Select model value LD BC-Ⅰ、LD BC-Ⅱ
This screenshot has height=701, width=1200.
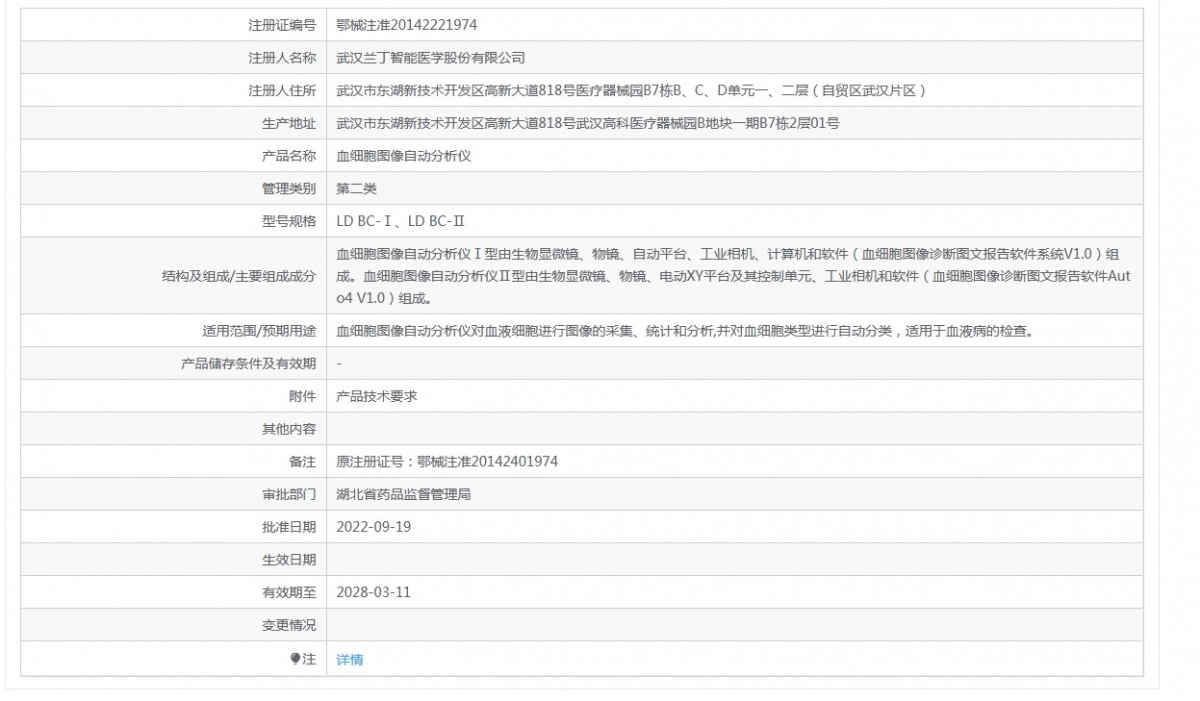click(x=401, y=222)
